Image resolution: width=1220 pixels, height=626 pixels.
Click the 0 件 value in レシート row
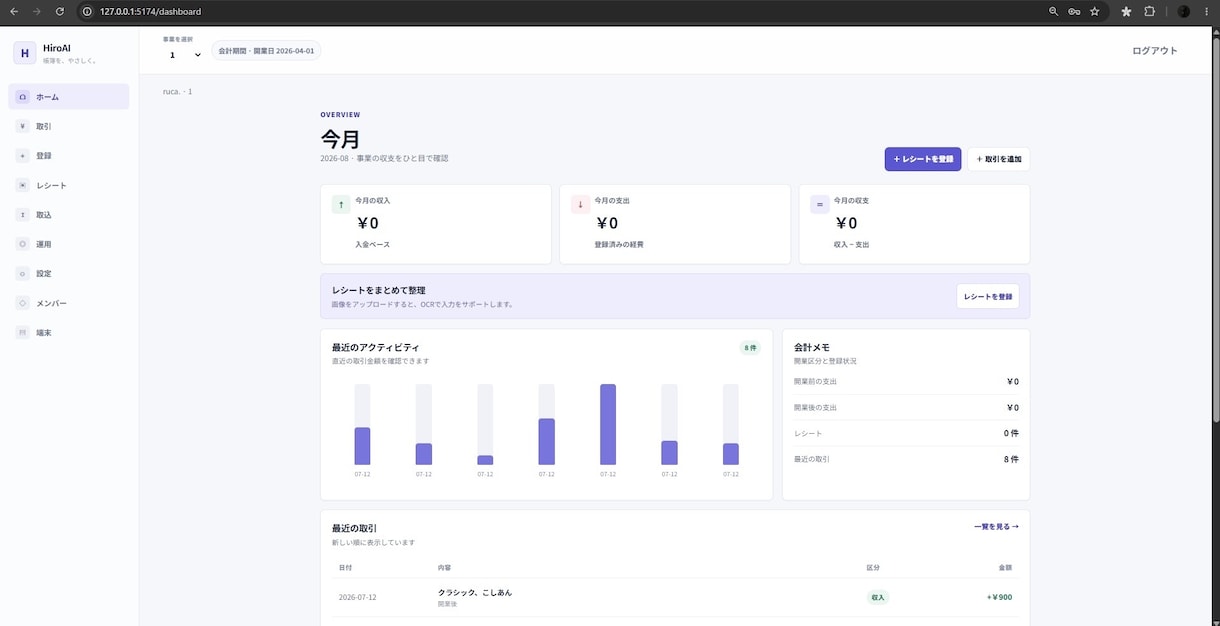point(1011,433)
